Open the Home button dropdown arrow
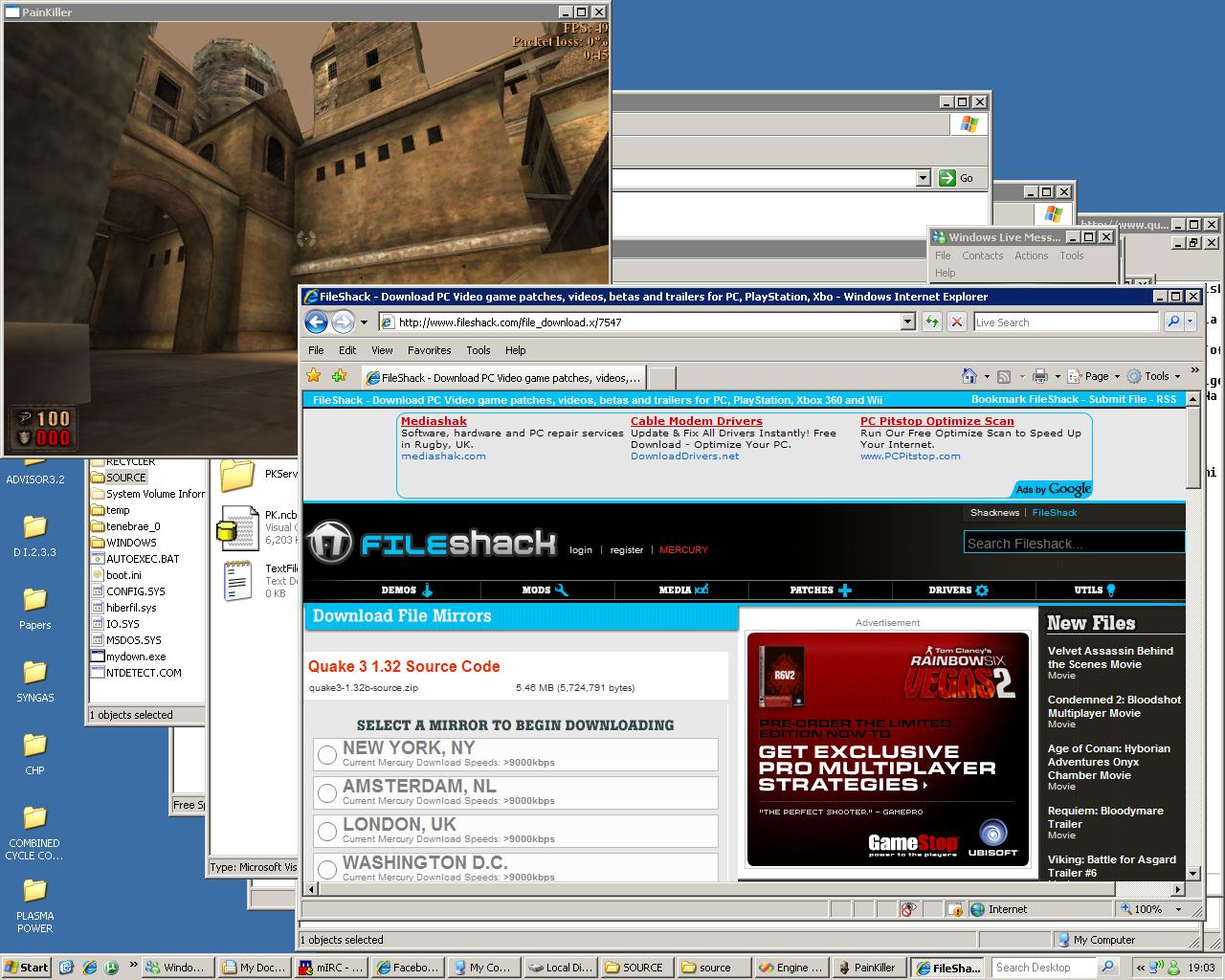Viewport: 1225px width, 980px height. [986, 376]
